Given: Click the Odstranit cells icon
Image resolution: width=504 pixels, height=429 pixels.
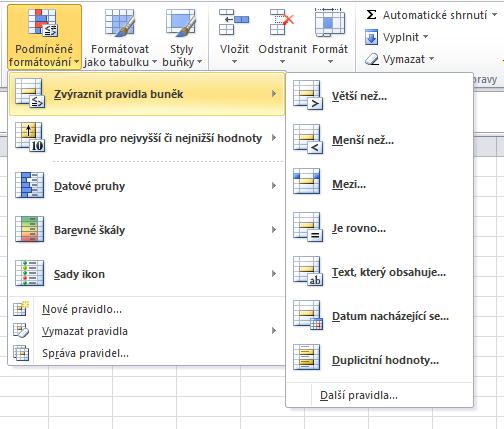Looking at the screenshot, I should 282,22.
